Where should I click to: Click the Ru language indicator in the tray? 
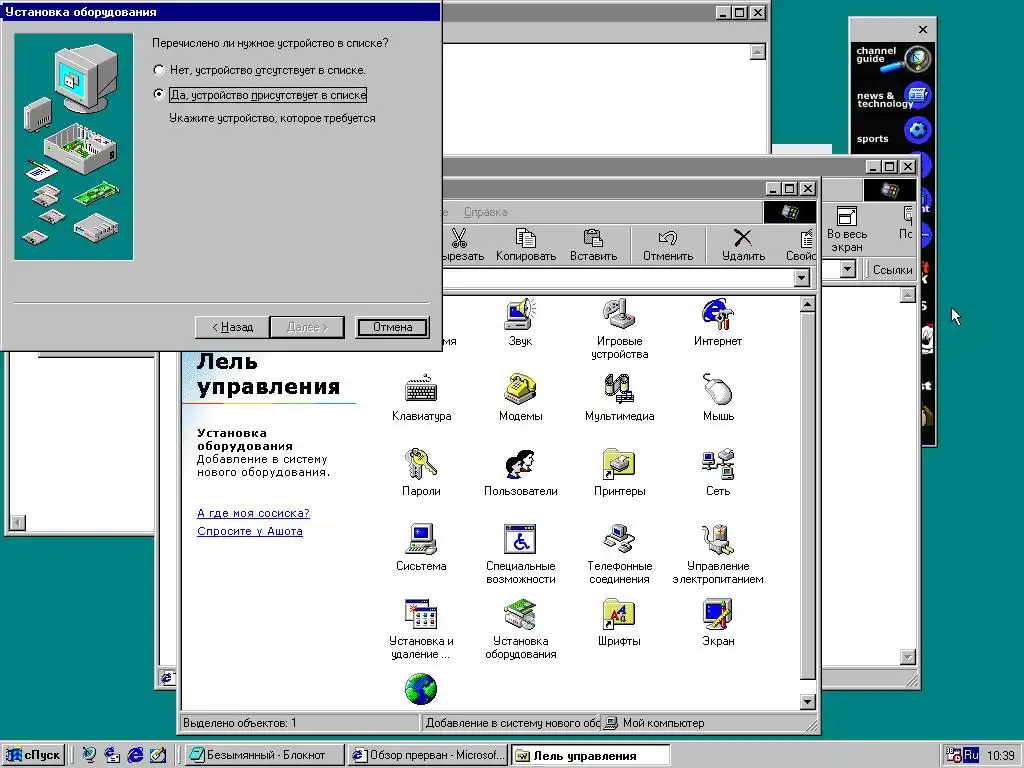pos(971,755)
